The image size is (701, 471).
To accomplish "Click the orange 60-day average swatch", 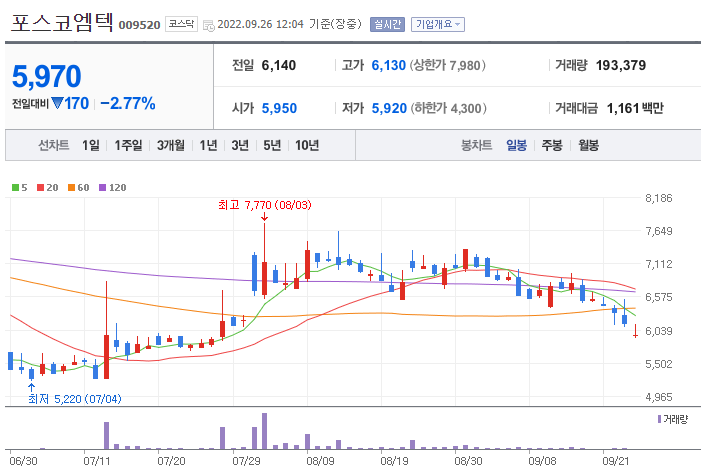I will tap(71, 188).
